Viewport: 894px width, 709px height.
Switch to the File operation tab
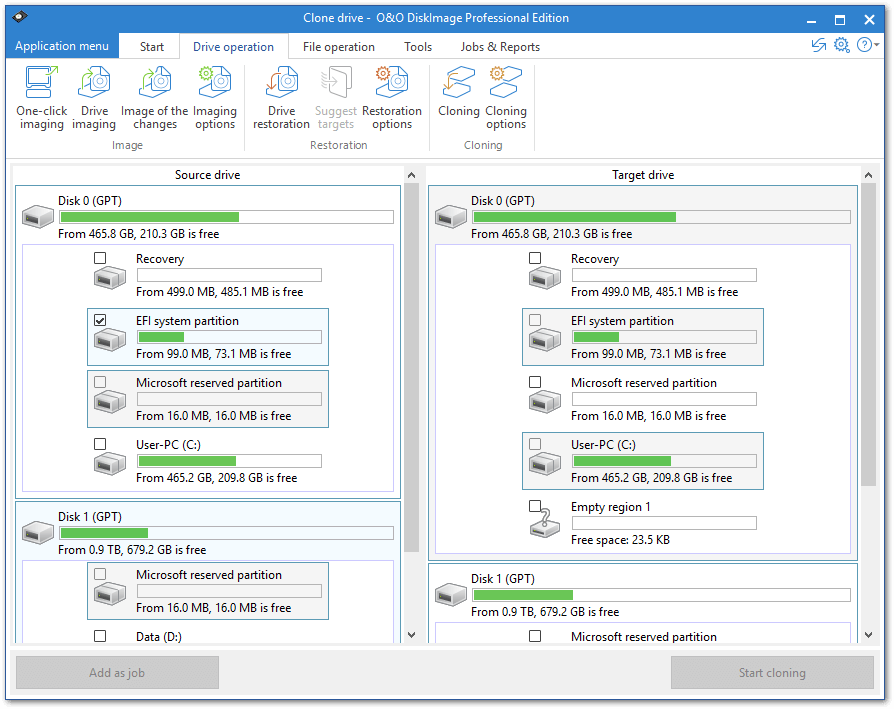tap(339, 47)
